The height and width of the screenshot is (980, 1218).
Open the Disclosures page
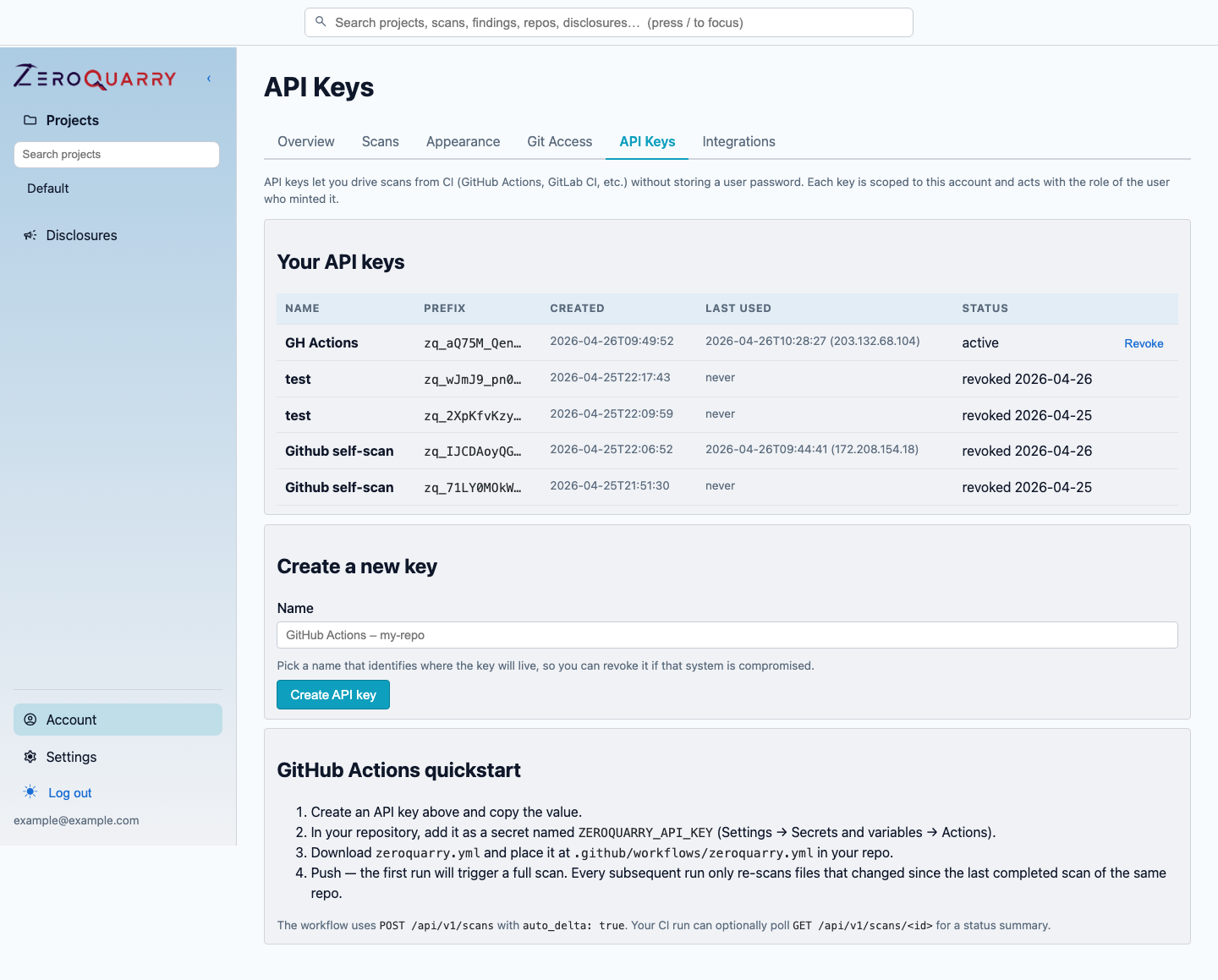pyautogui.click(x=81, y=235)
